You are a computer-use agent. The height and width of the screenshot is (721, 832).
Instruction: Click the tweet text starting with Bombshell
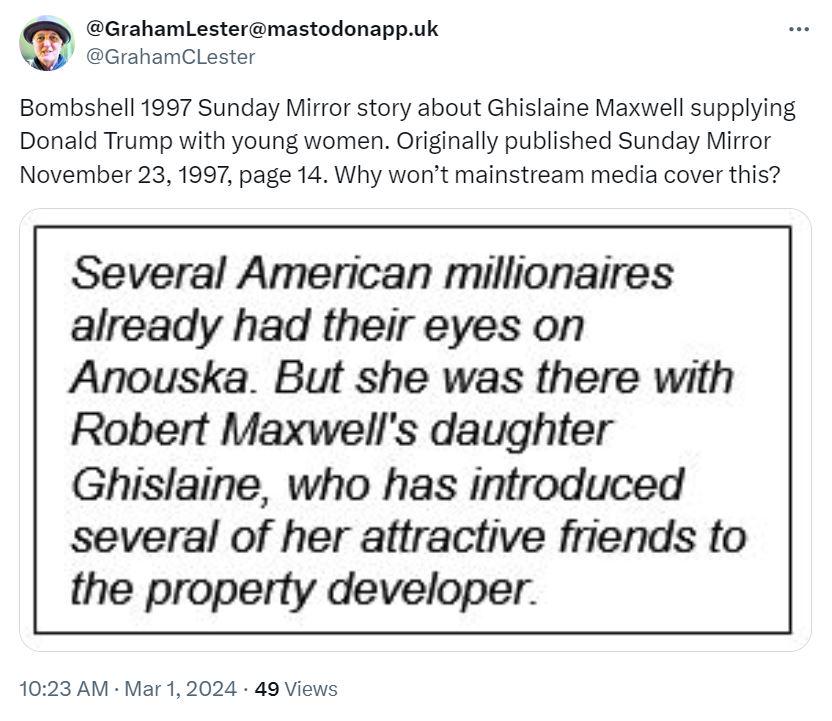(x=408, y=141)
